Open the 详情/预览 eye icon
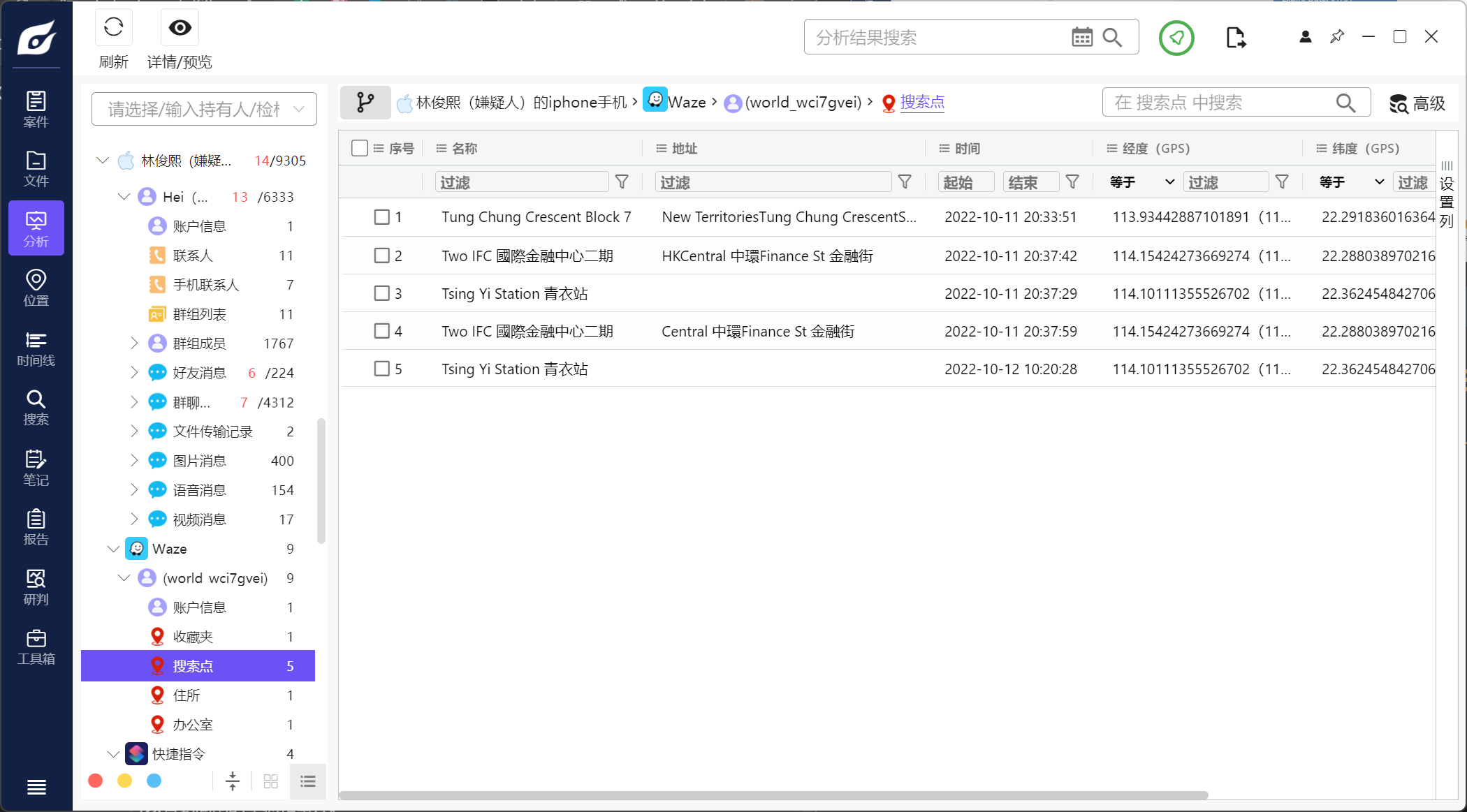This screenshot has height=812, width=1467. [180, 28]
